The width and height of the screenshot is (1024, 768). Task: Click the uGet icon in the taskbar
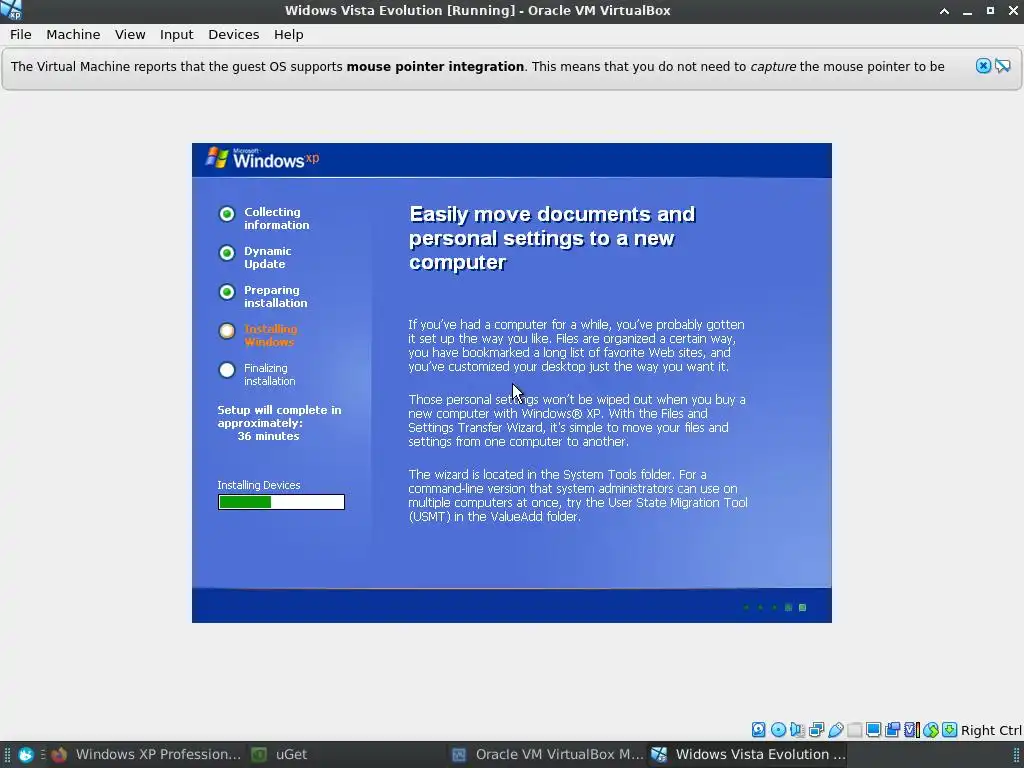click(259, 754)
